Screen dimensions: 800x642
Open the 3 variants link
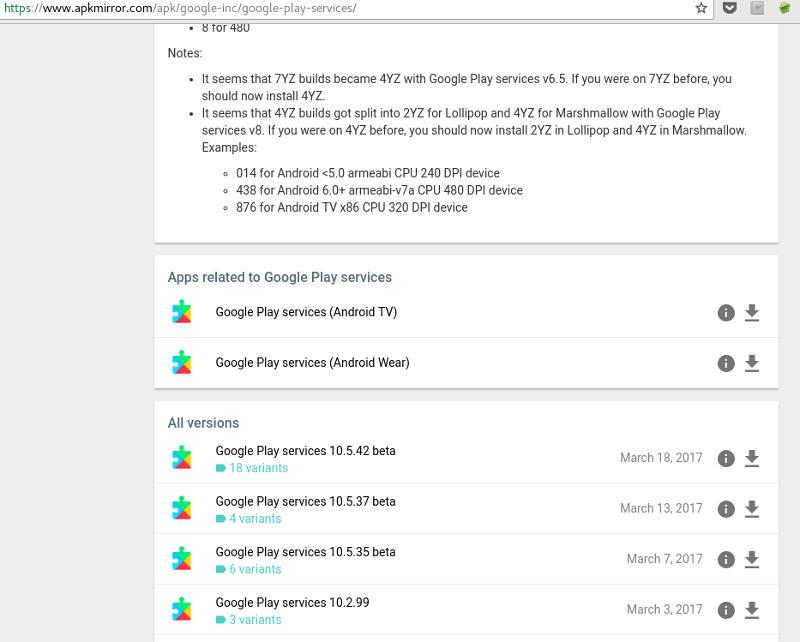(x=255, y=620)
